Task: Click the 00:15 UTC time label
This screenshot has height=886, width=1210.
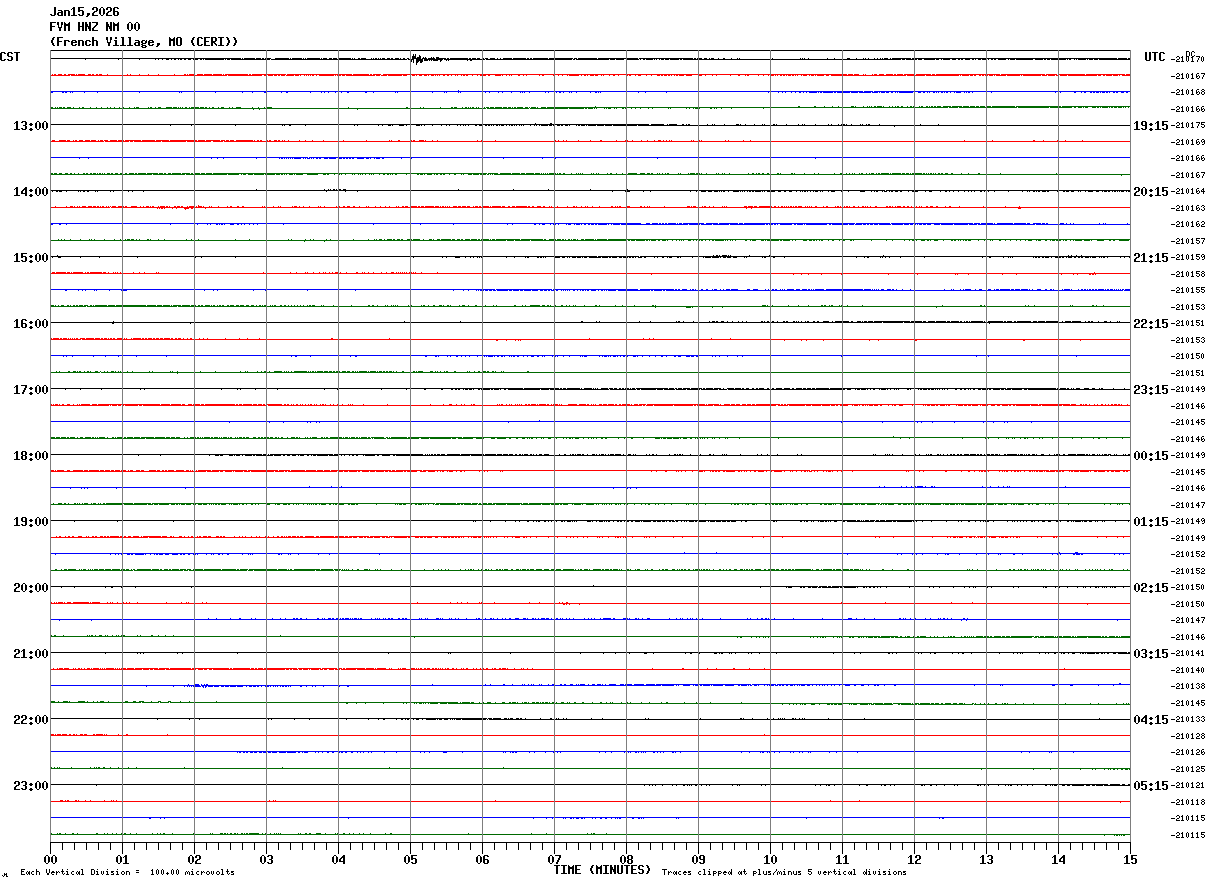Action: tap(1151, 456)
